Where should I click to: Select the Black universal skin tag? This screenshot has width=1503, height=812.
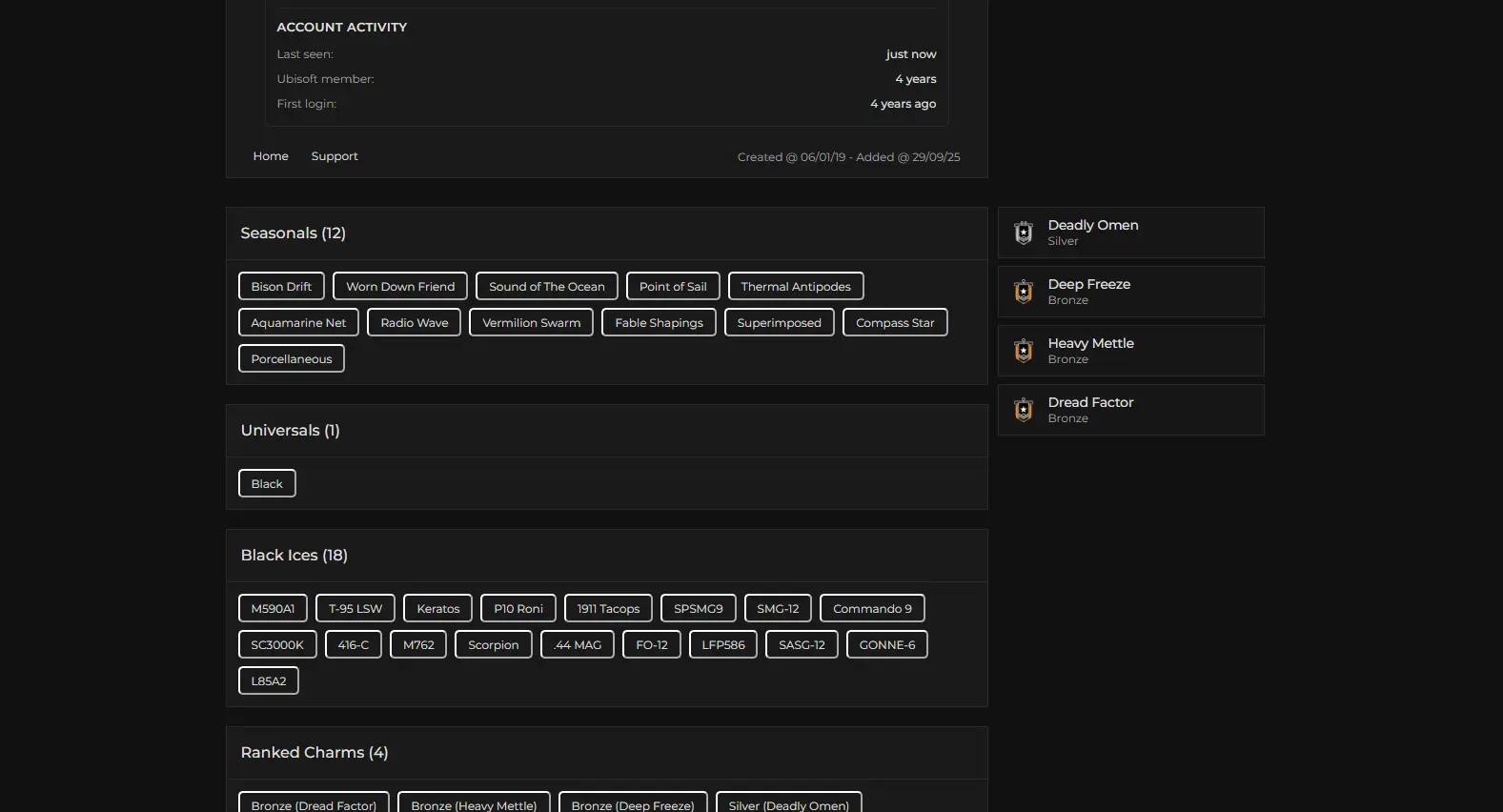pyautogui.click(x=267, y=484)
